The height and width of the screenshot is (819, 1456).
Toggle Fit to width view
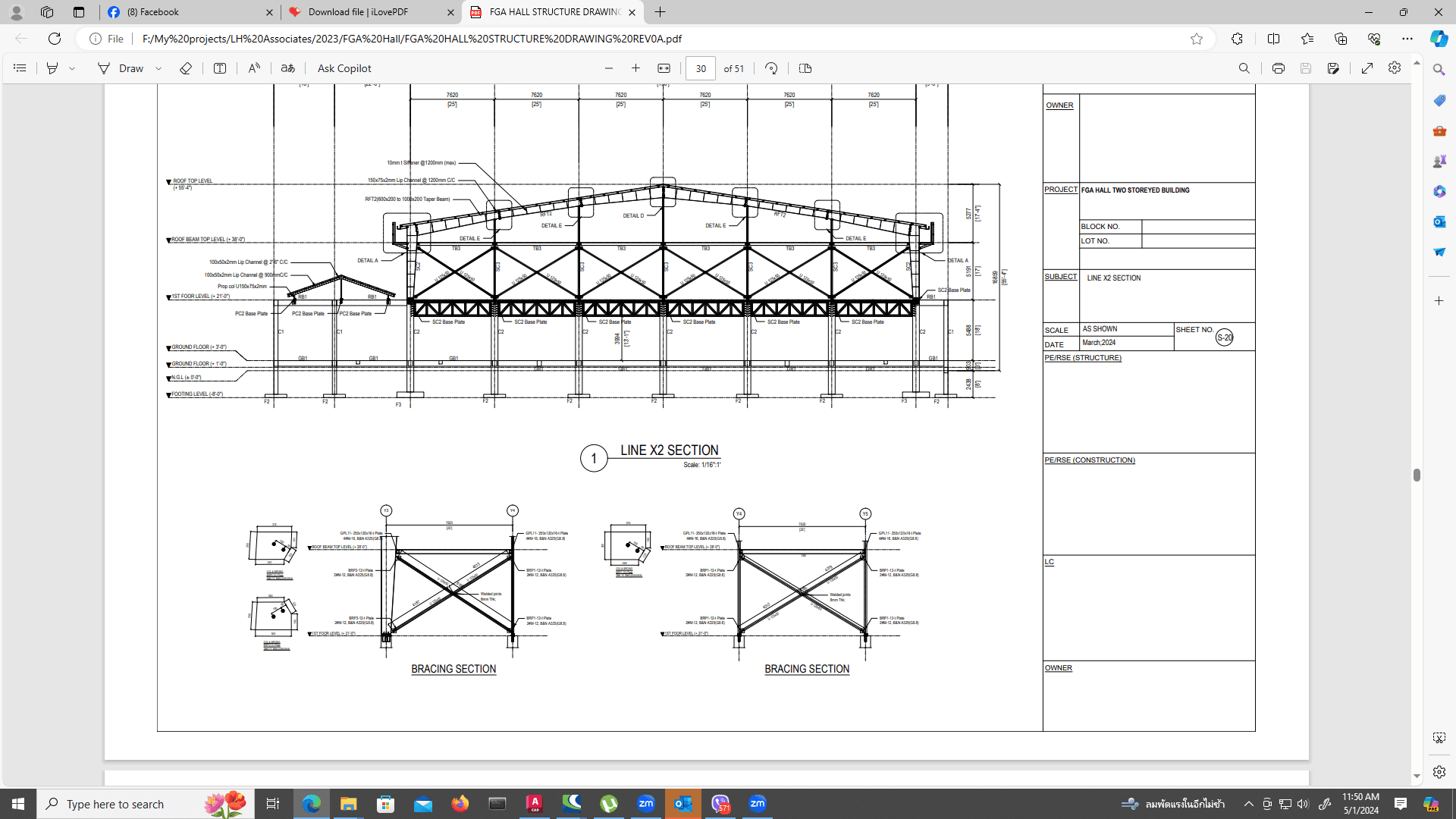point(664,68)
